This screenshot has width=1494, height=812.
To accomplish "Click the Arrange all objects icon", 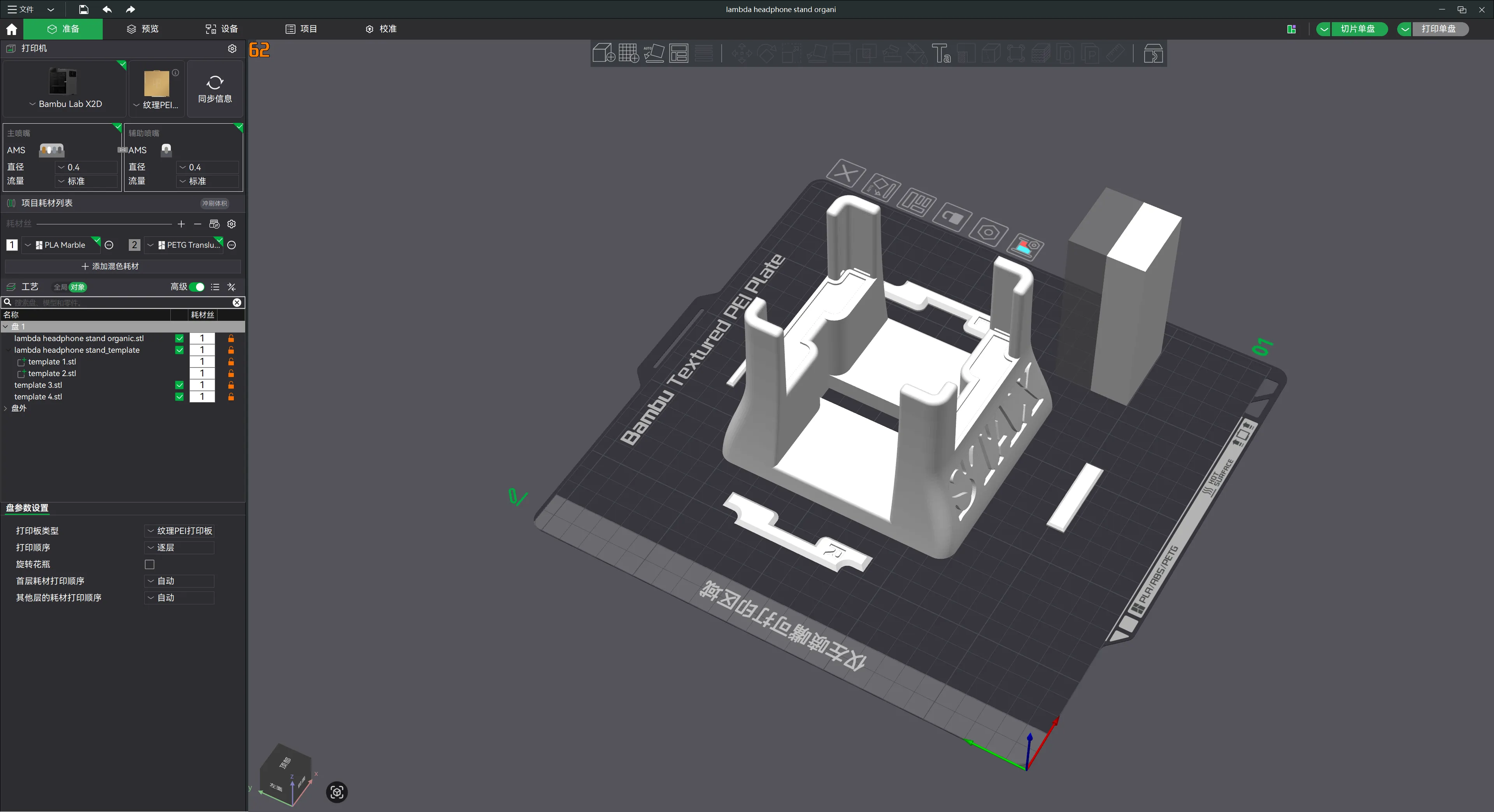I will pos(679,53).
